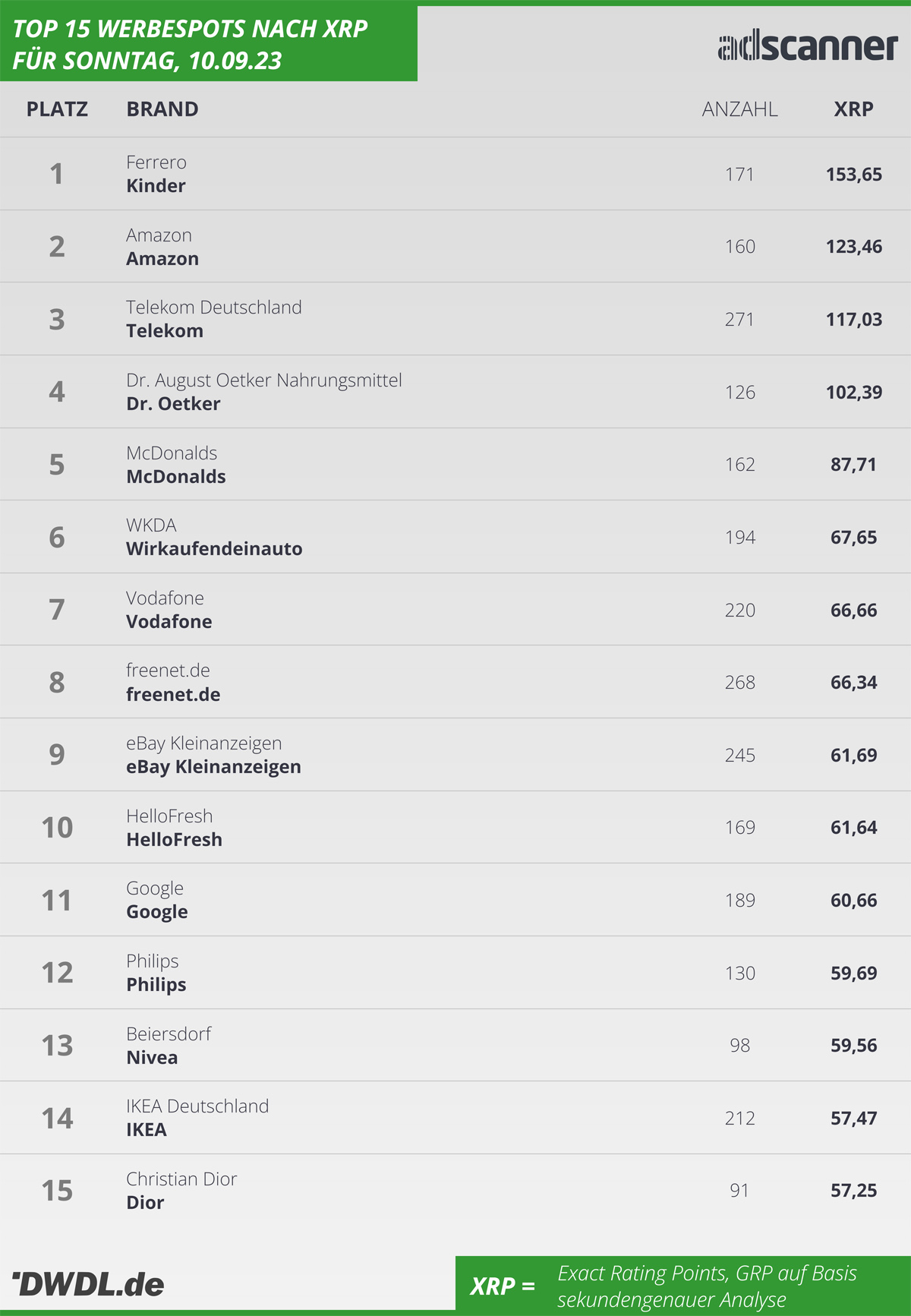Click the ANZAHL column header
Screen dimensions: 911x1316
point(739,109)
